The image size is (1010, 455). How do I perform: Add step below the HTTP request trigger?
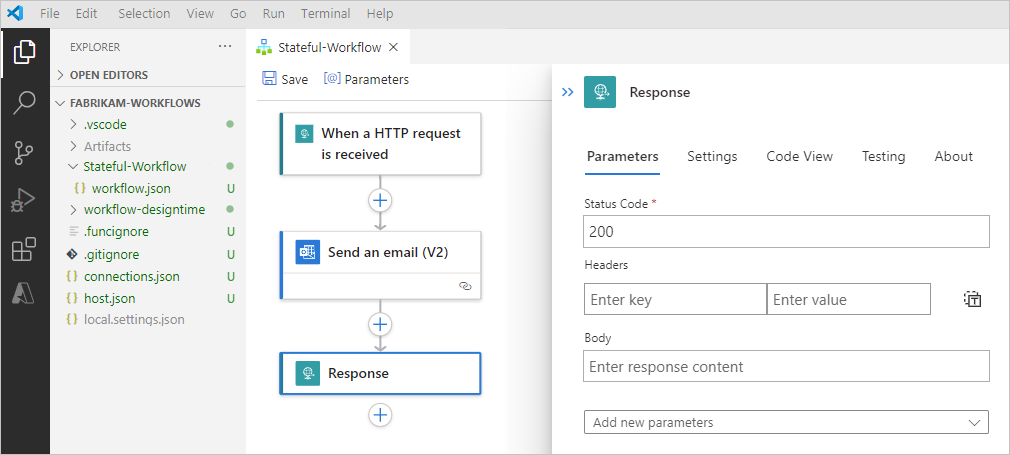click(380, 200)
